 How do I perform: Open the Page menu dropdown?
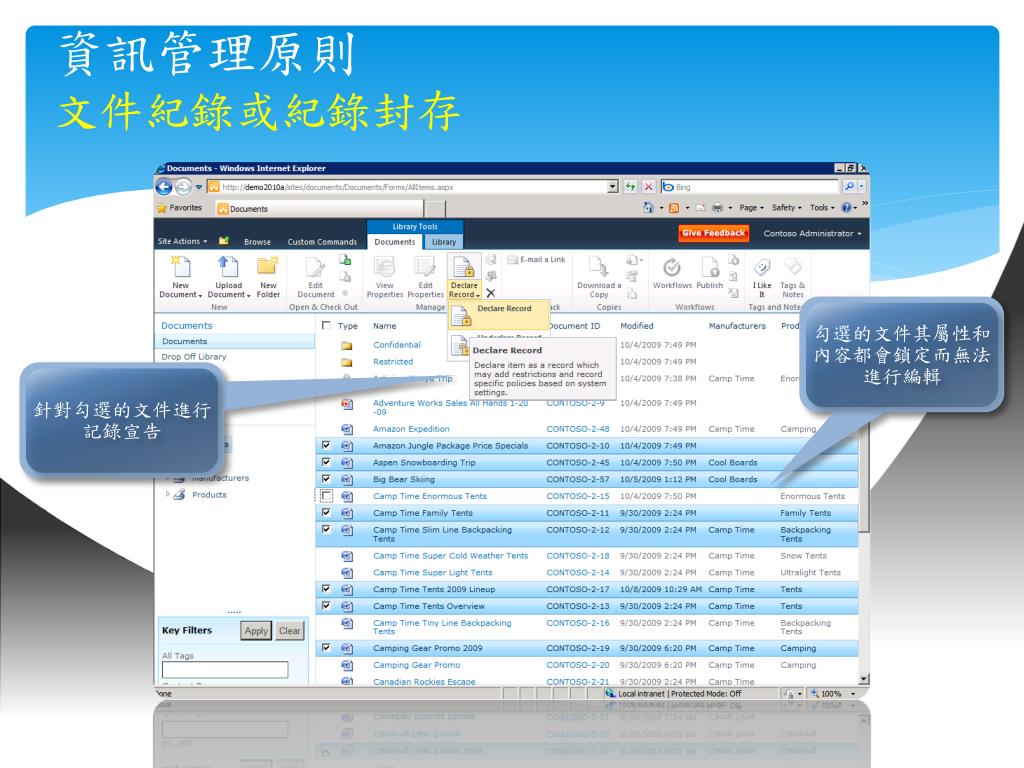[x=751, y=208]
